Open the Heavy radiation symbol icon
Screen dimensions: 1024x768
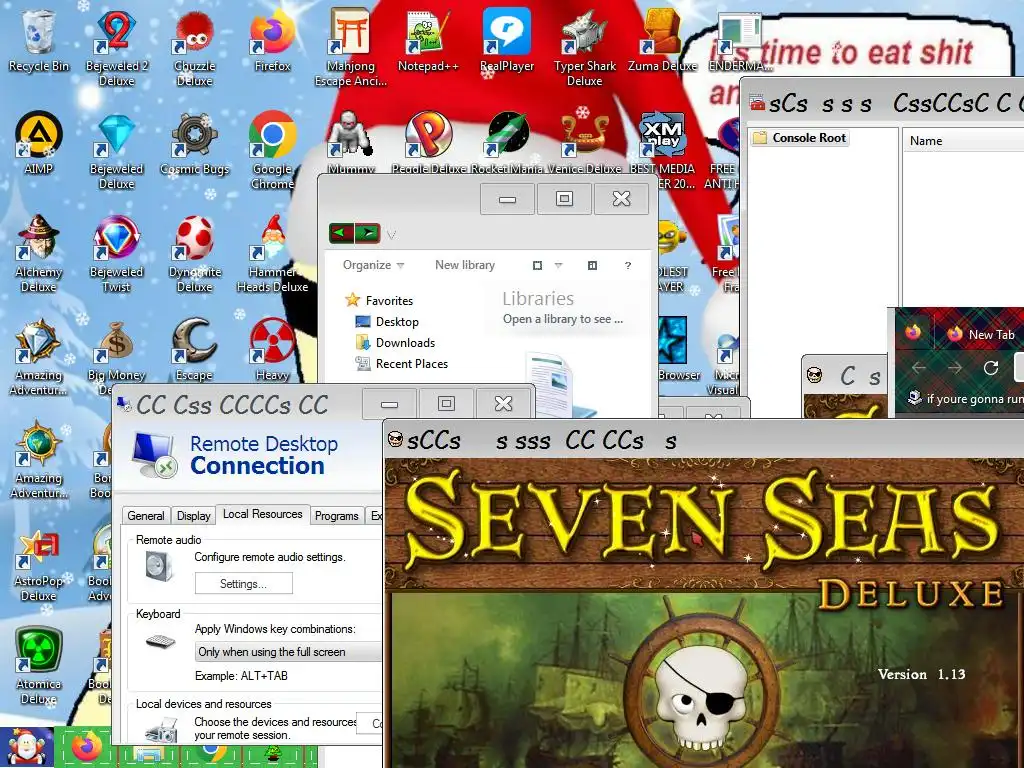coord(272,350)
